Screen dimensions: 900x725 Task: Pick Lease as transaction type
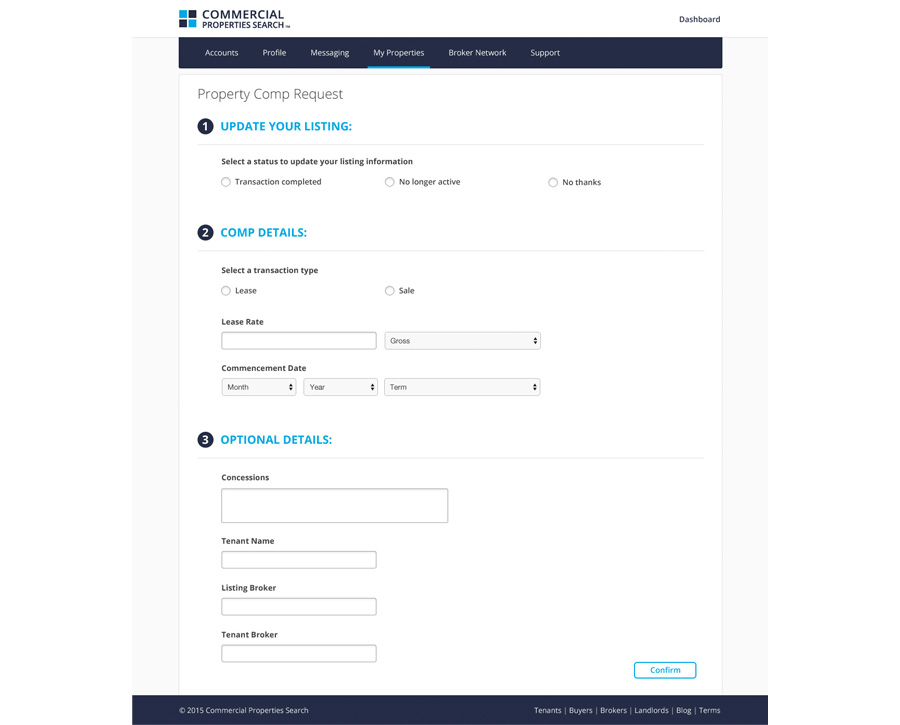[226, 291]
